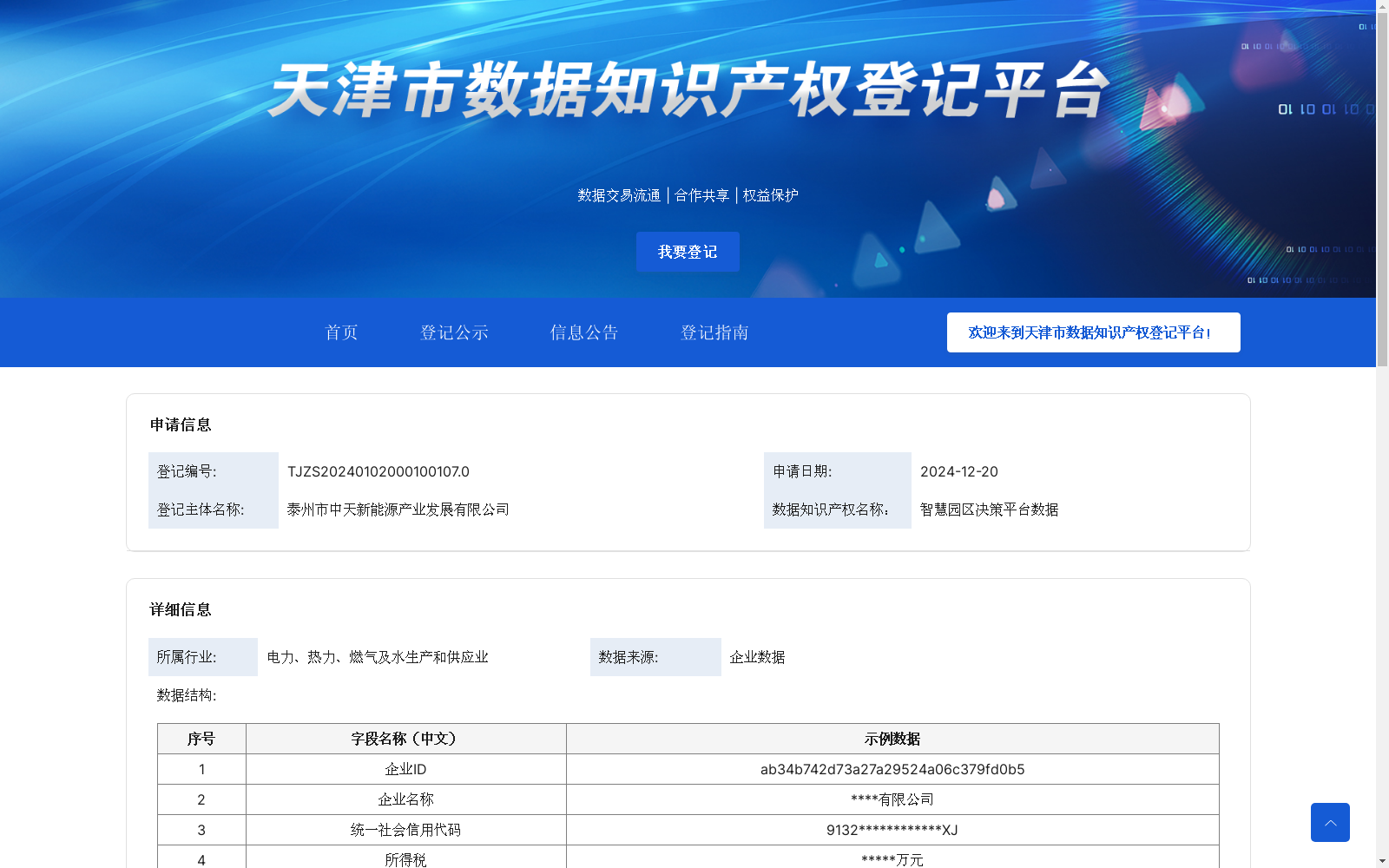
Task: Go to the 信息公告 navigation item
Action: tap(584, 332)
